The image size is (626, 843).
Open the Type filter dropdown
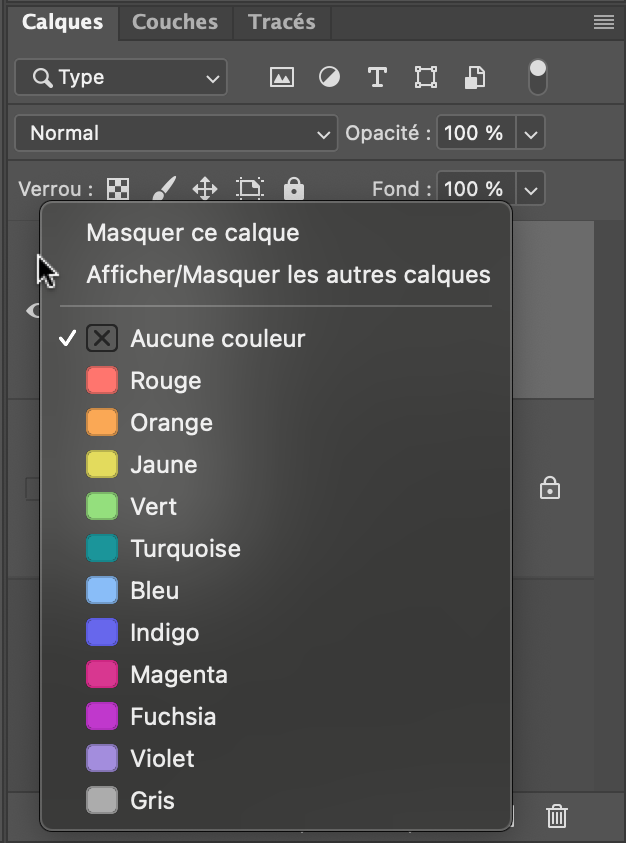click(x=120, y=77)
